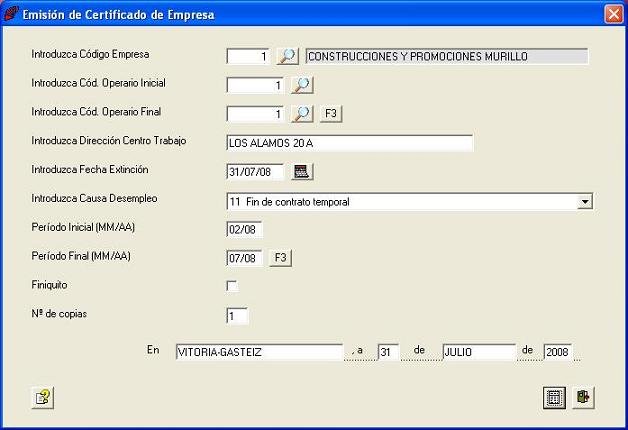Click the year field showing 2008
Viewport: 628px width, 430px height.
point(558,352)
